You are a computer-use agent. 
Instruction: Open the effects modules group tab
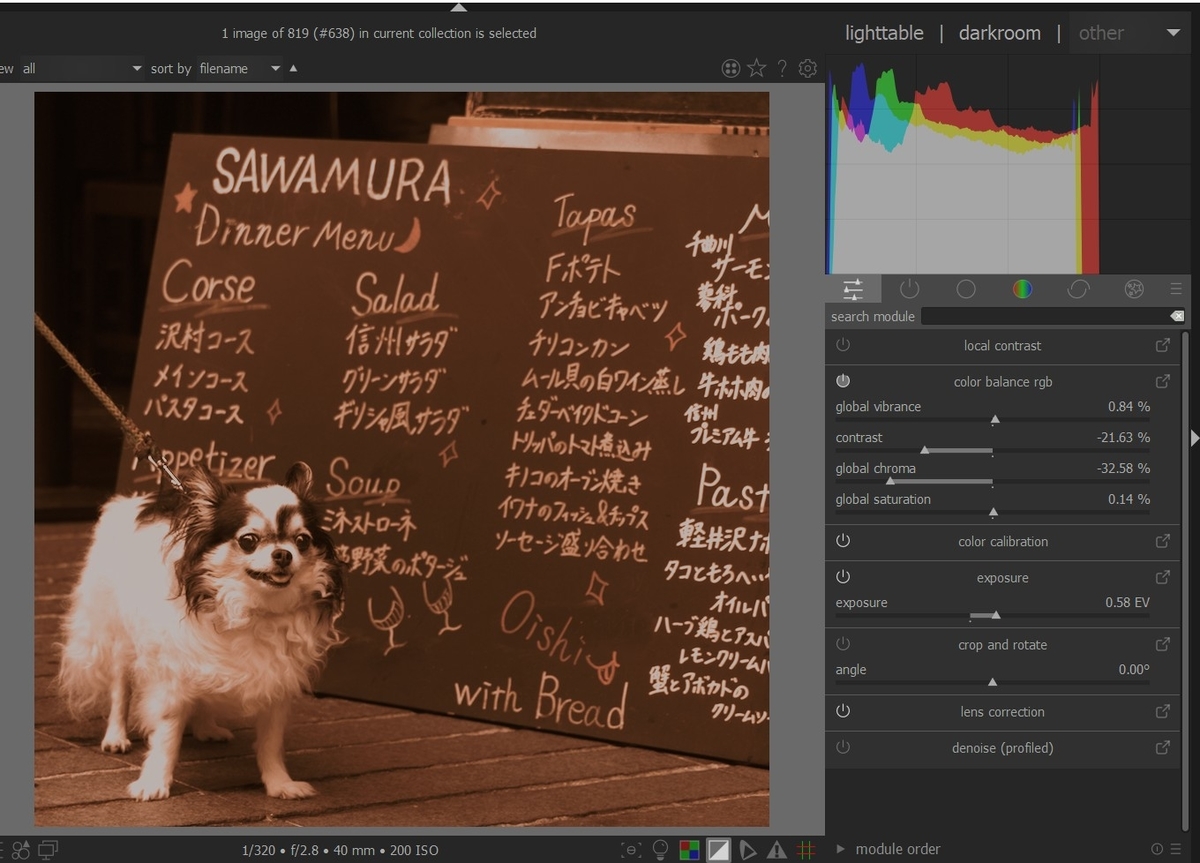[1134, 289]
